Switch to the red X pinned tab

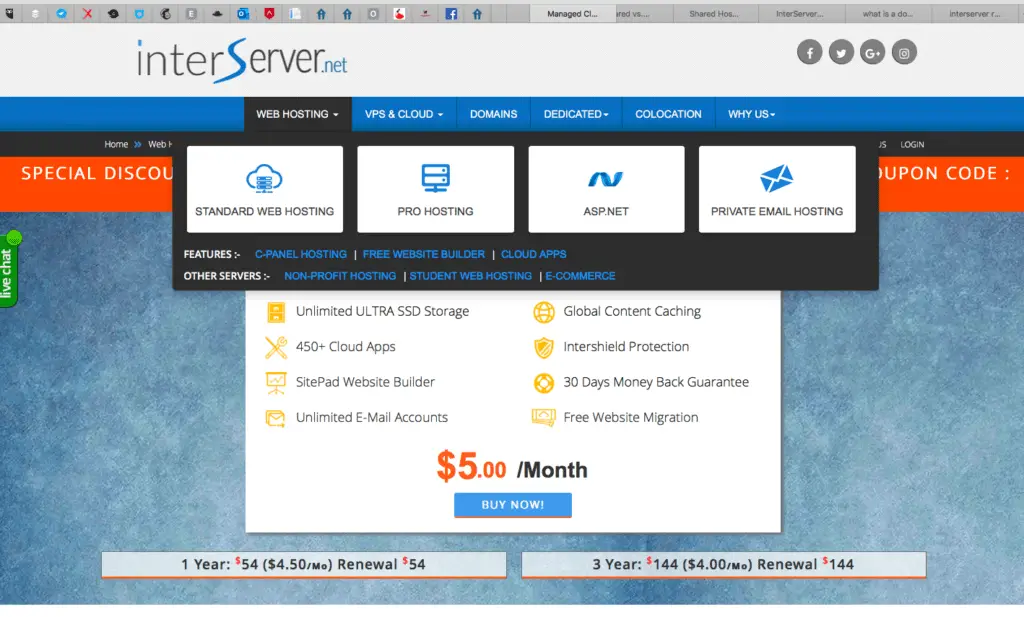coord(87,14)
